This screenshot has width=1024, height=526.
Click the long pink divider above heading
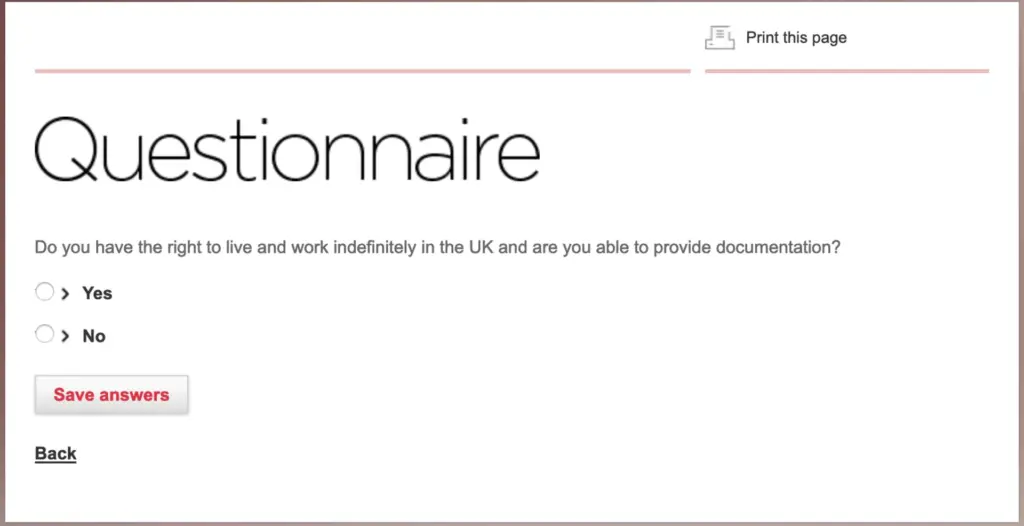tap(362, 71)
